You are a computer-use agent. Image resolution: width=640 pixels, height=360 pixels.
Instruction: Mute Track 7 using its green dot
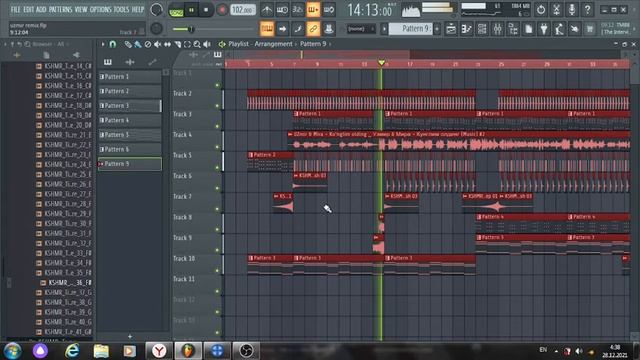point(218,209)
